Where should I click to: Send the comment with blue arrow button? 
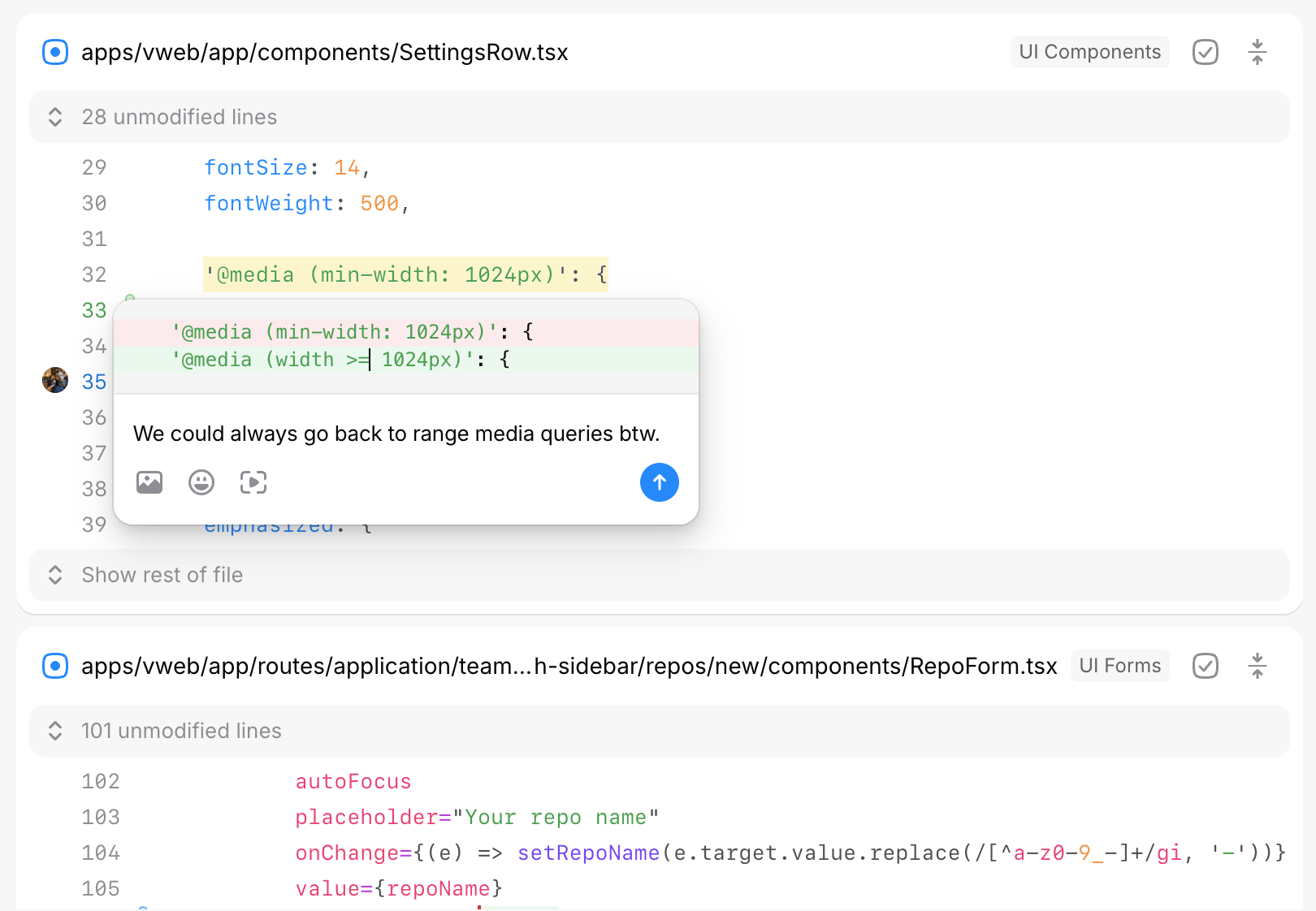click(x=659, y=482)
